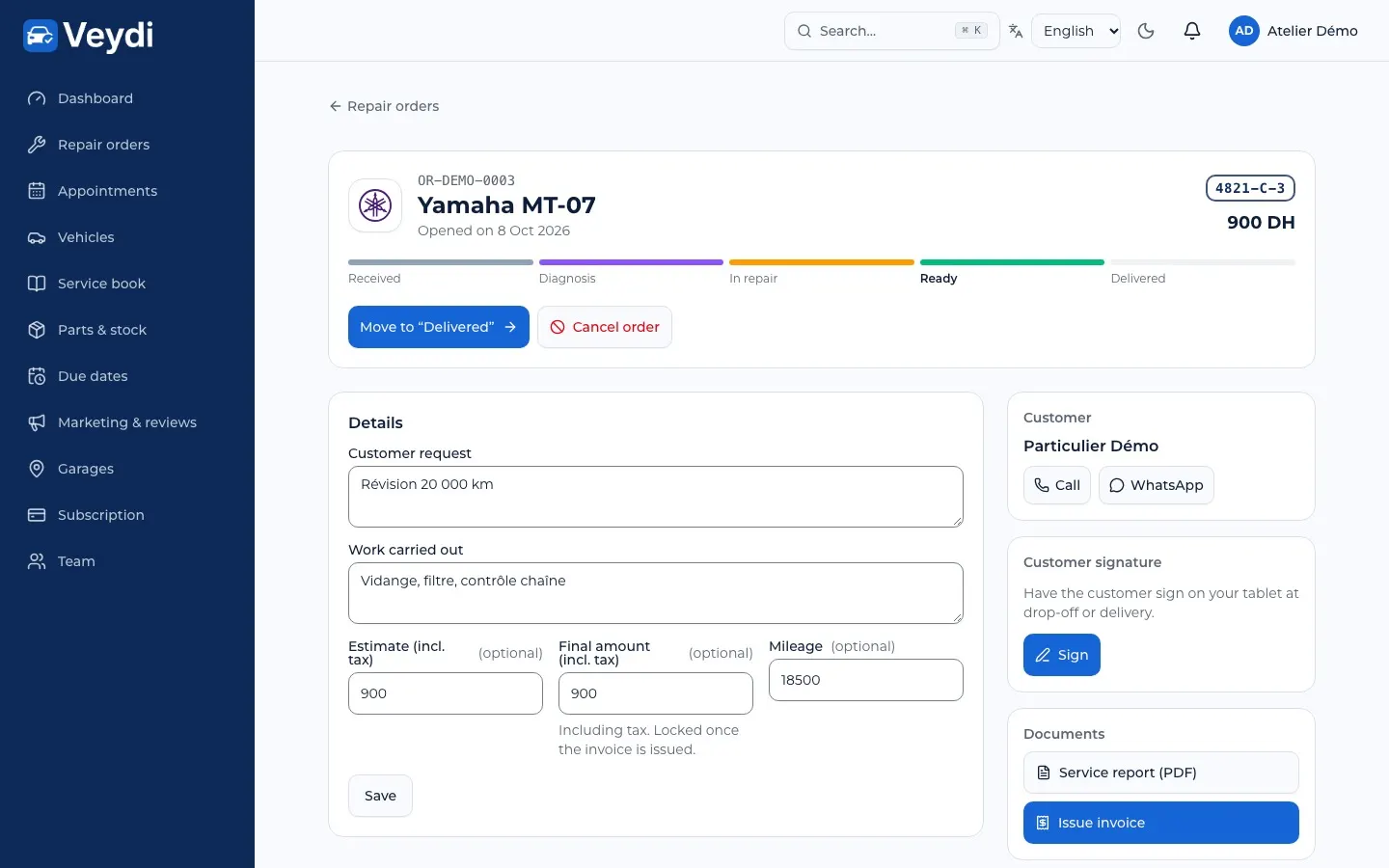Click into the Final amount field
The image size is (1389, 868).
(656, 693)
